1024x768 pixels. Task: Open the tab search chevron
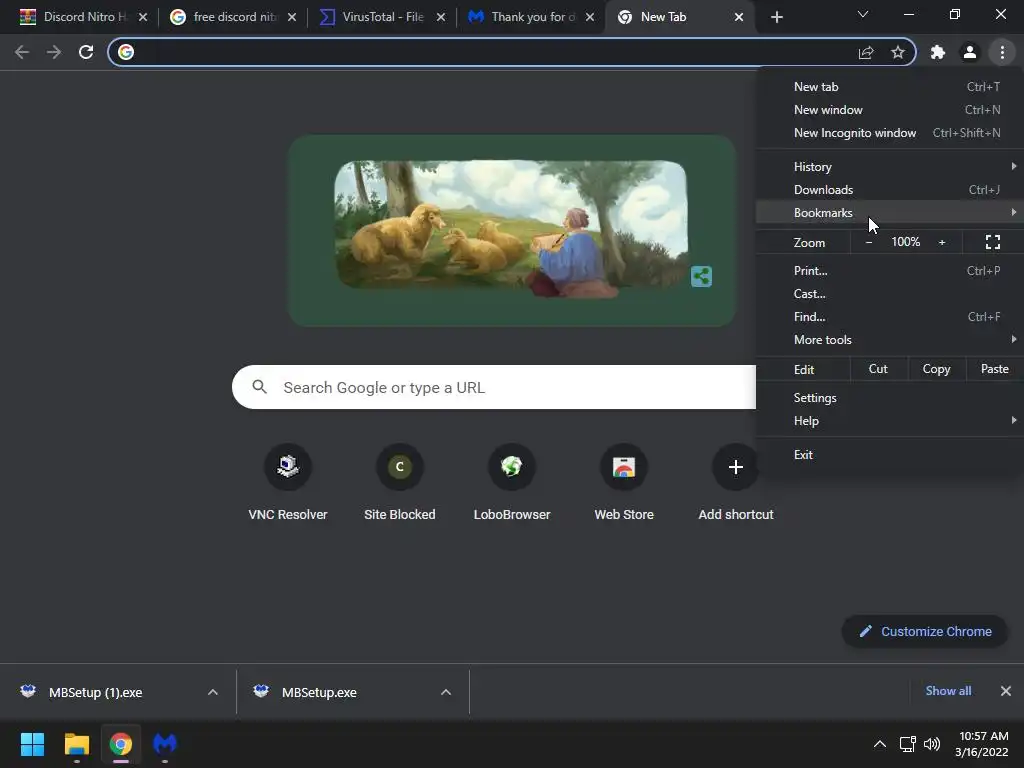click(x=863, y=14)
